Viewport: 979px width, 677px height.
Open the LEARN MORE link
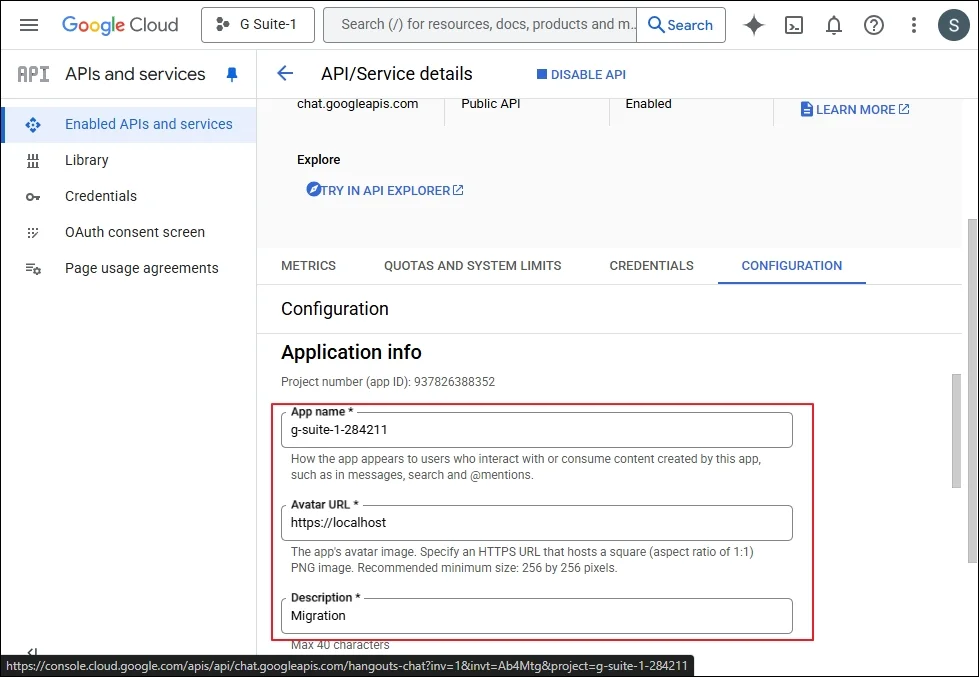[x=855, y=109]
